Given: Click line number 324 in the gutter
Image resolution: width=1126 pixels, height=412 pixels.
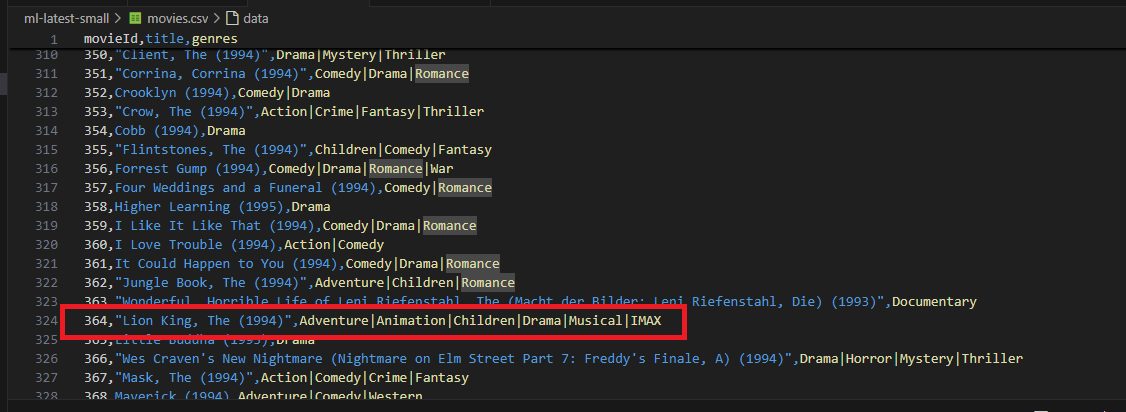Looking at the screenshot, I should click(x=47, y=321).
